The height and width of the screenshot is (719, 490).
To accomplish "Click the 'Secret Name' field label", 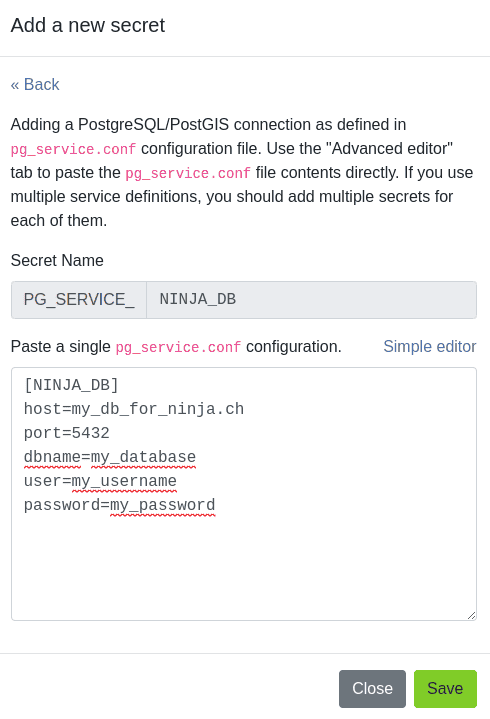I will coord(57,260).
